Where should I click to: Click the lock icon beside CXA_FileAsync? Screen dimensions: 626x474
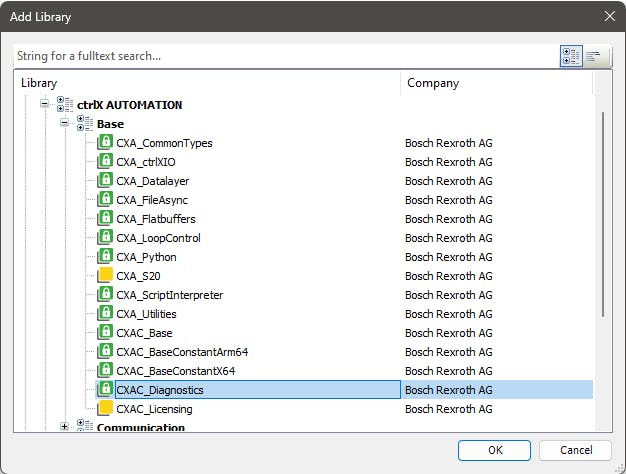pos(105,199)
